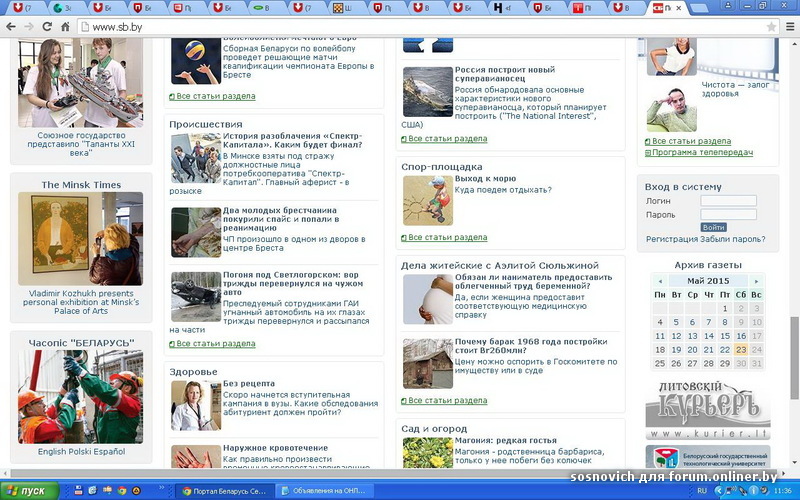The image size is (800, 500).
Task: Launch Chrome from the quick launch bar
Action: point(121,491)
